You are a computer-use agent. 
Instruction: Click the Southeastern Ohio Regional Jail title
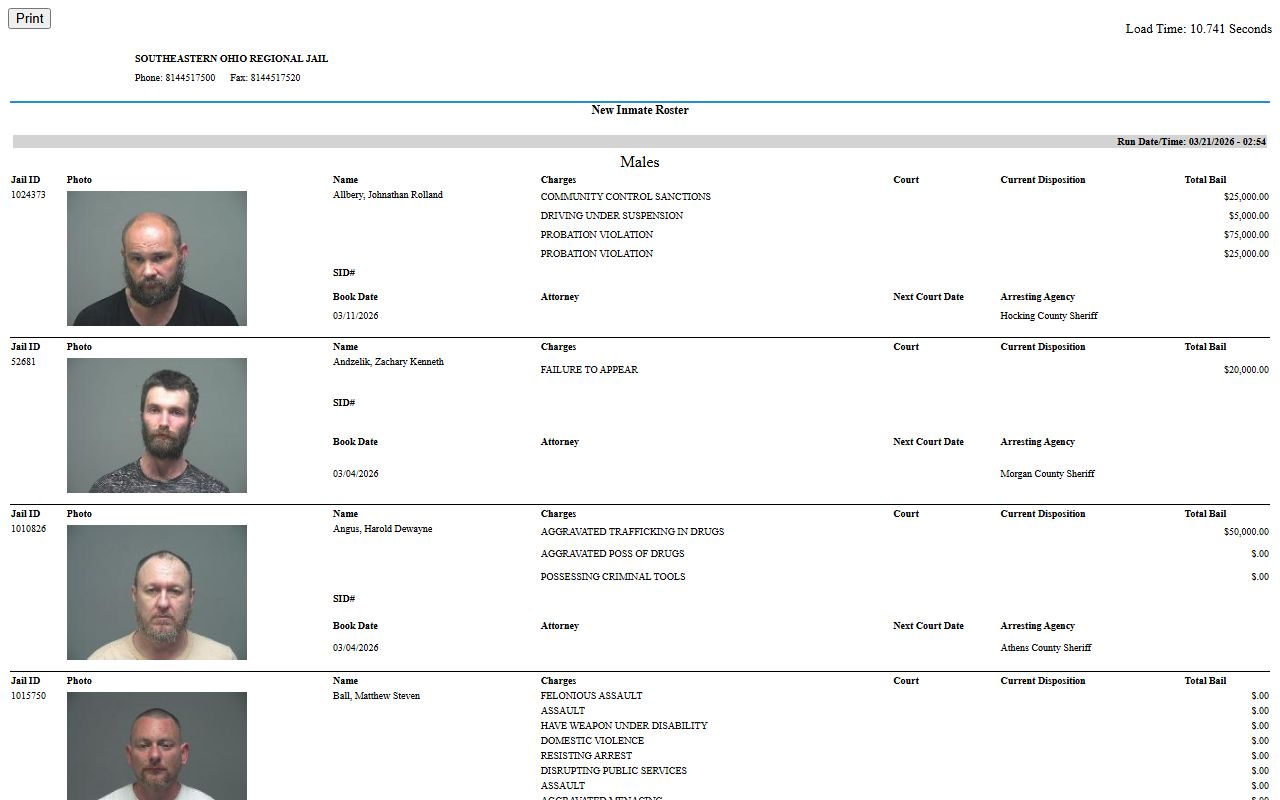click(x=231, y=59)
